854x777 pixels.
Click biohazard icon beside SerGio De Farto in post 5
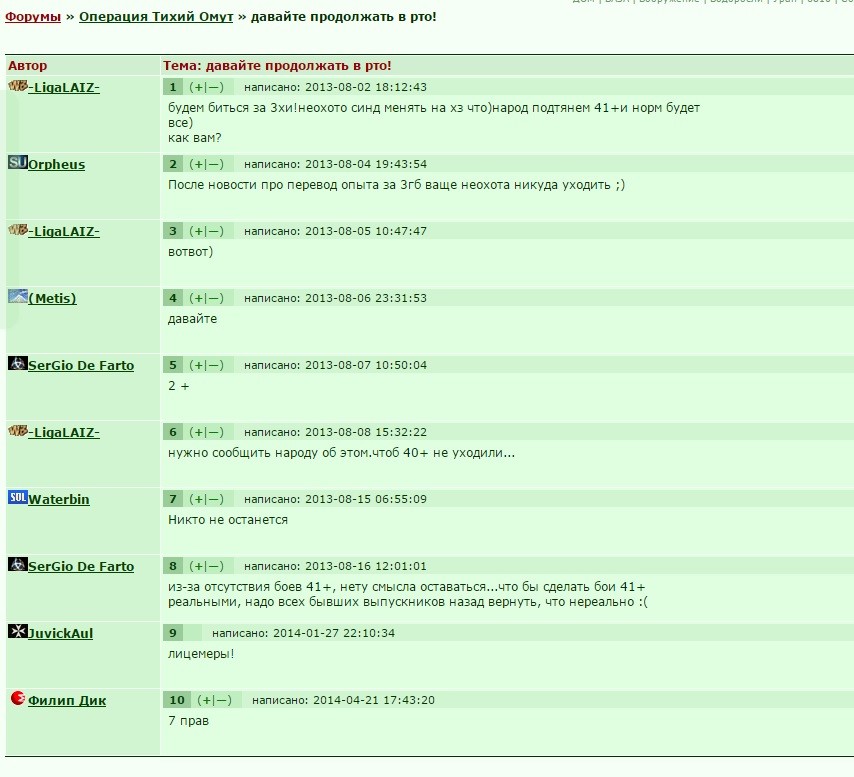pos(17,363)
